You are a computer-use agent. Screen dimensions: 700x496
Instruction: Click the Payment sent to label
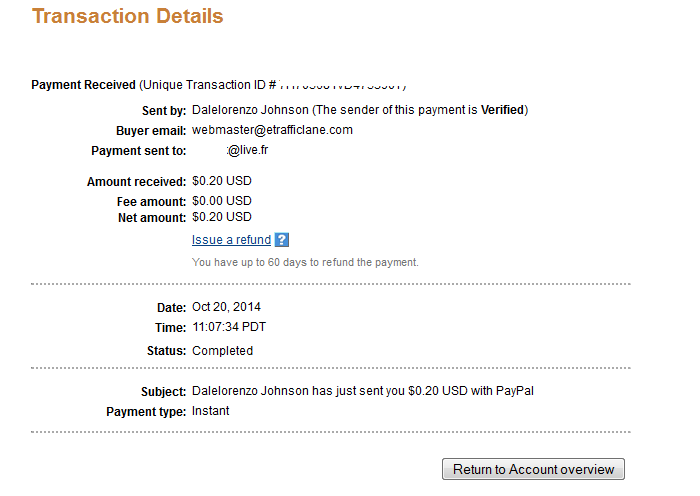tap(139, 151)
